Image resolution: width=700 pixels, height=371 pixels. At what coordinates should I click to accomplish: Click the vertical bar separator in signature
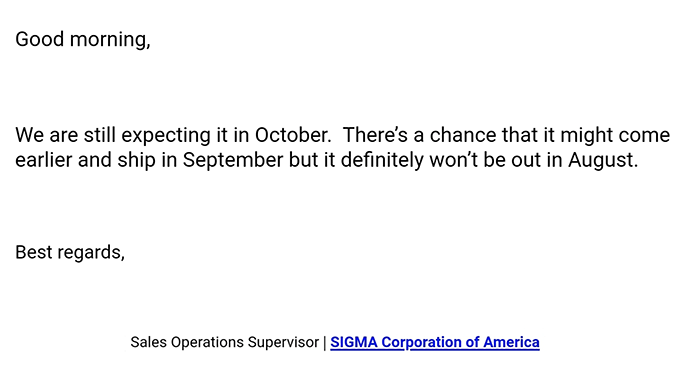pos(325,342)
